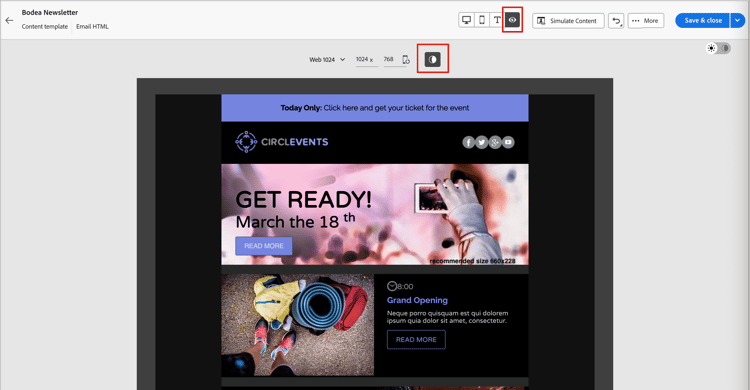
Task: Open the Twitter social icon
Action: click(482, 142)
